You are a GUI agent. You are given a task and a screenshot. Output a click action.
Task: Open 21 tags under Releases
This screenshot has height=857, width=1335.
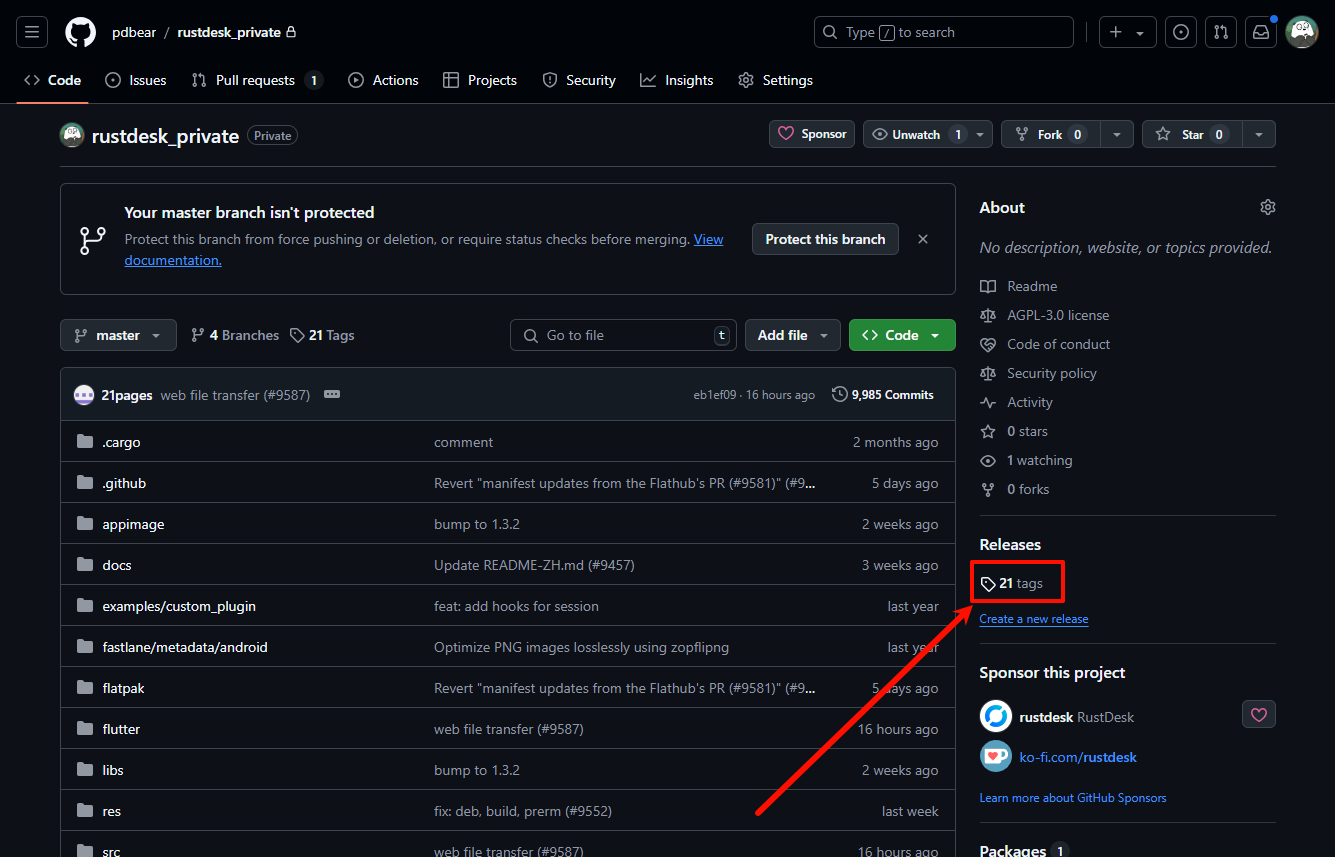click(x=1012, y=583)
